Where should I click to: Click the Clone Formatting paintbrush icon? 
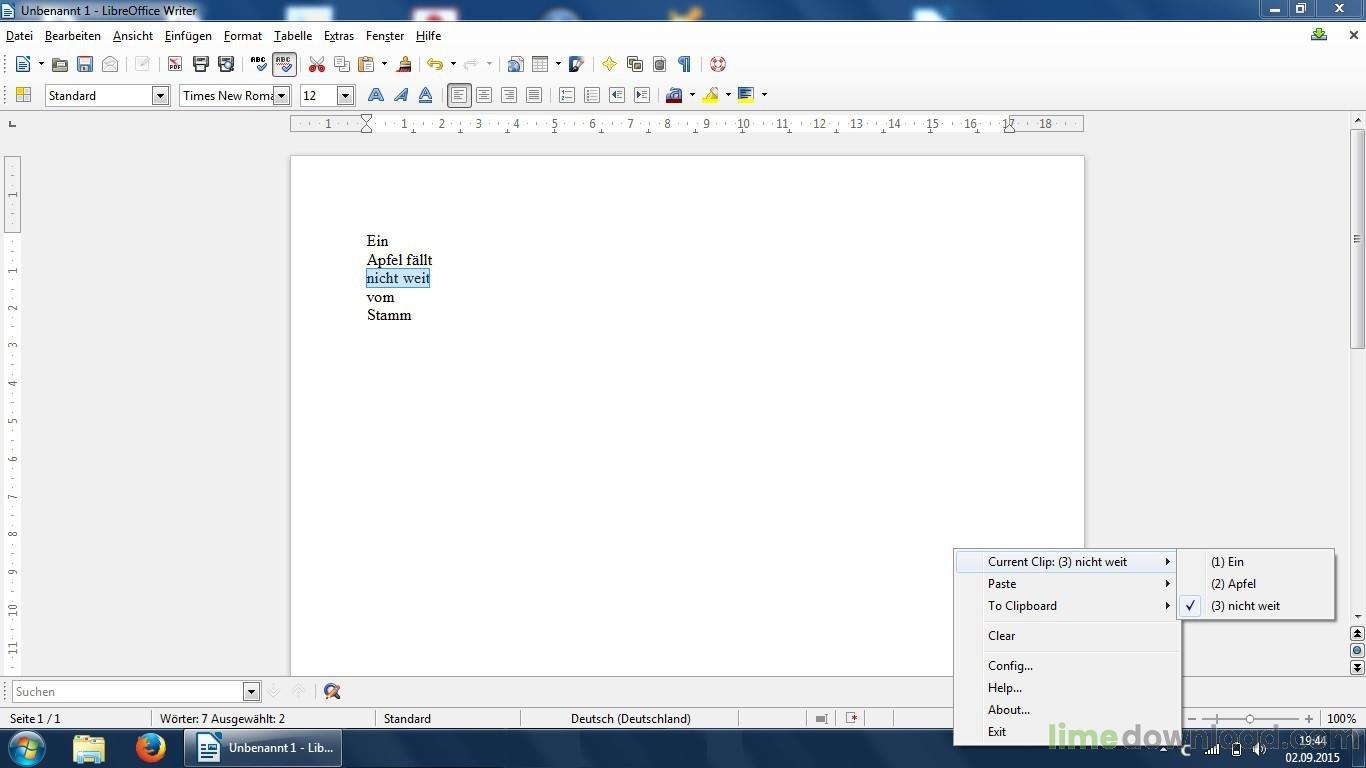tap(404, 64)
